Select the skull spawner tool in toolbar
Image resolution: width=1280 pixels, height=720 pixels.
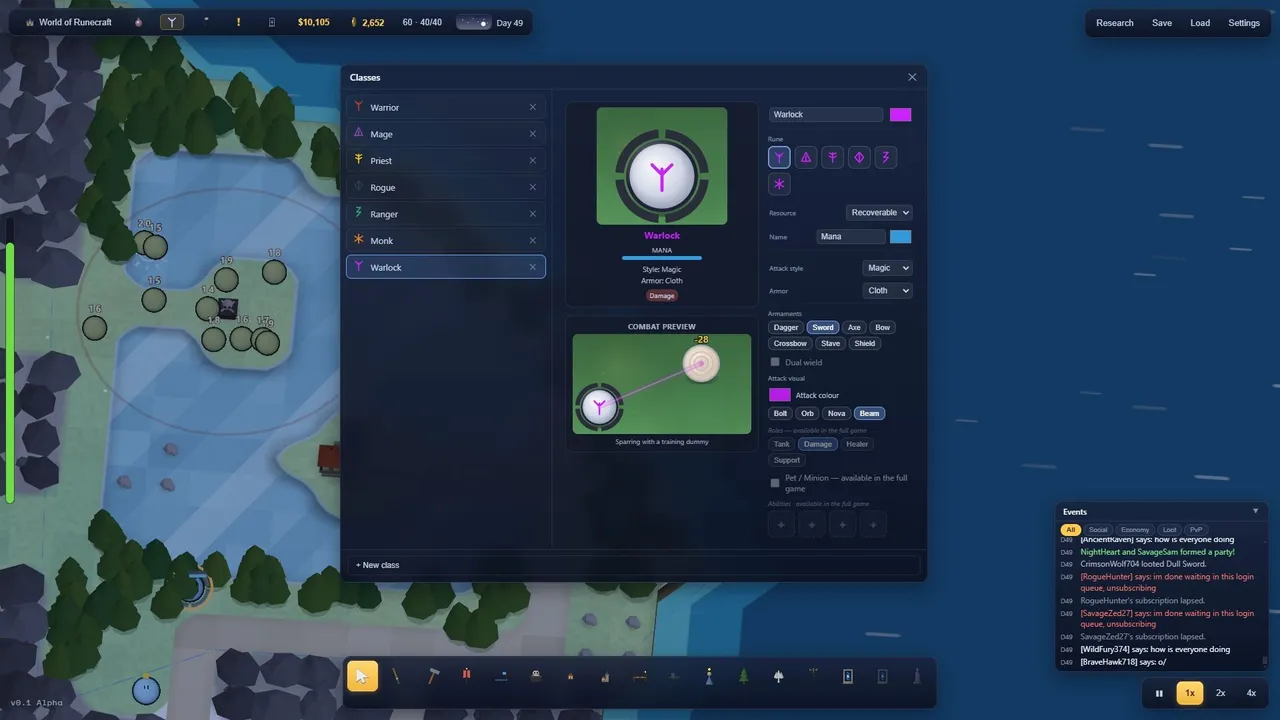tap(536, 676)
